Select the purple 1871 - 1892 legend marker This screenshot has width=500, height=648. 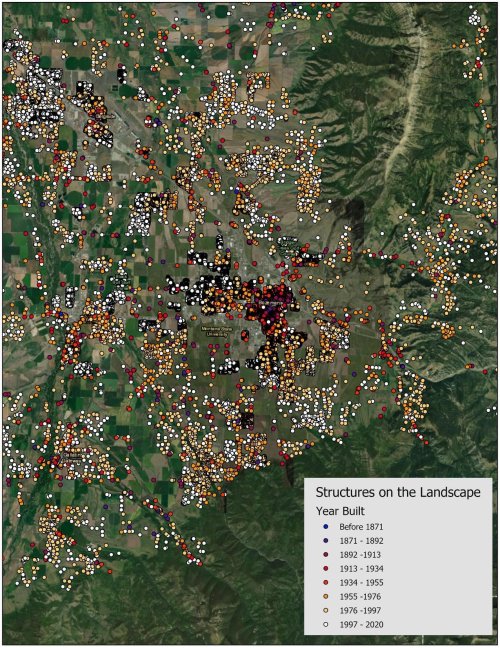tap(326, 541)
